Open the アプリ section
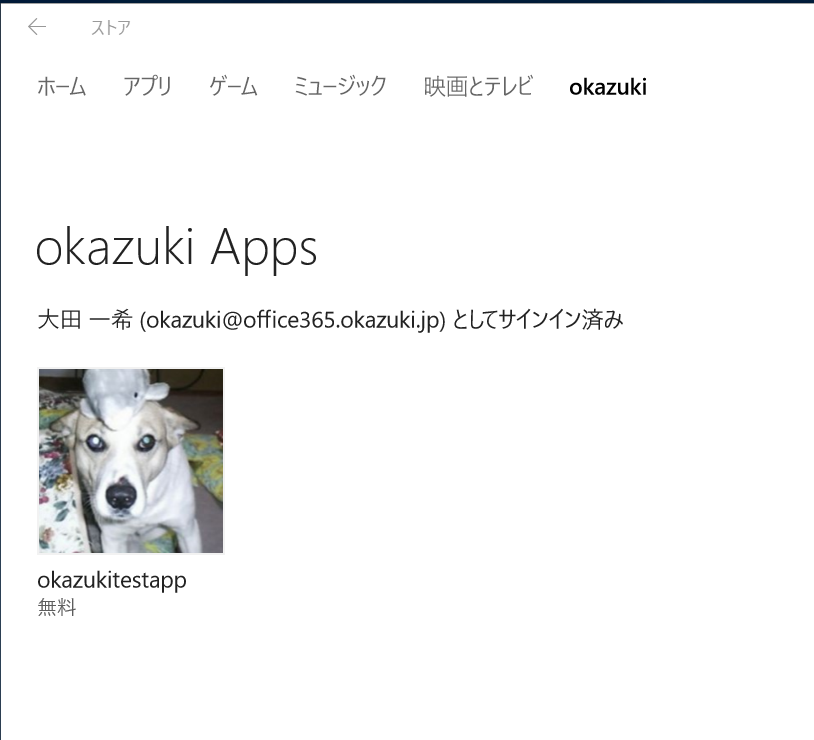The image size is (814, 740). 146,87
